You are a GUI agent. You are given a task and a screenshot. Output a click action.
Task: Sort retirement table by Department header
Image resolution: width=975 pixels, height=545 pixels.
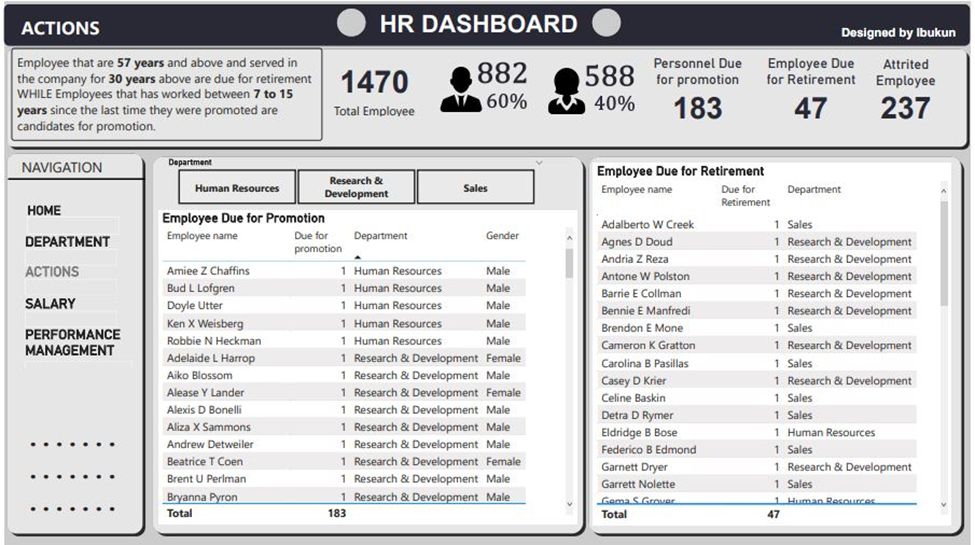(x=814, y=189)
